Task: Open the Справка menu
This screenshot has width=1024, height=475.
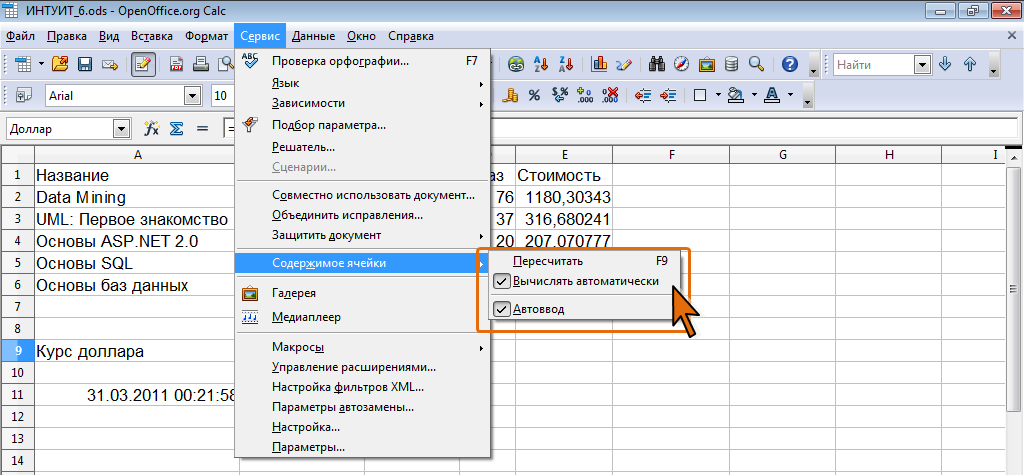Action: pos(410,36)
